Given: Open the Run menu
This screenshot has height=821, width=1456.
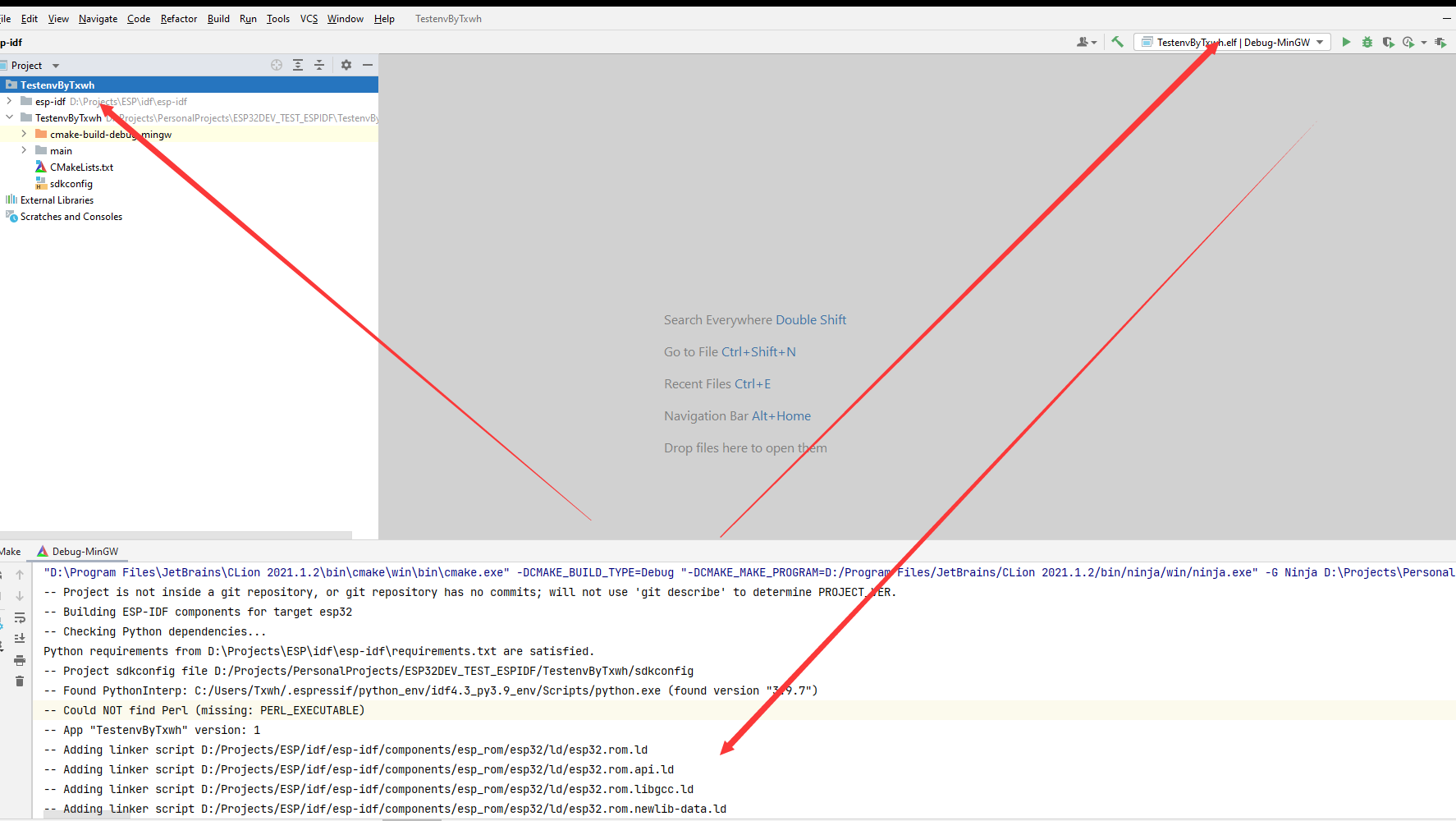Looking at the screenshot, I should pos(248,18).
